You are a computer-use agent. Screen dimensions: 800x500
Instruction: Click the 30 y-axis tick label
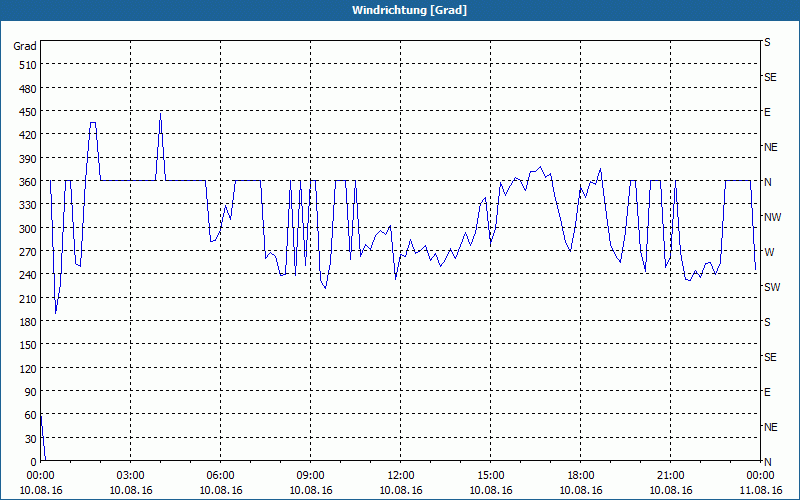[31, 439]
